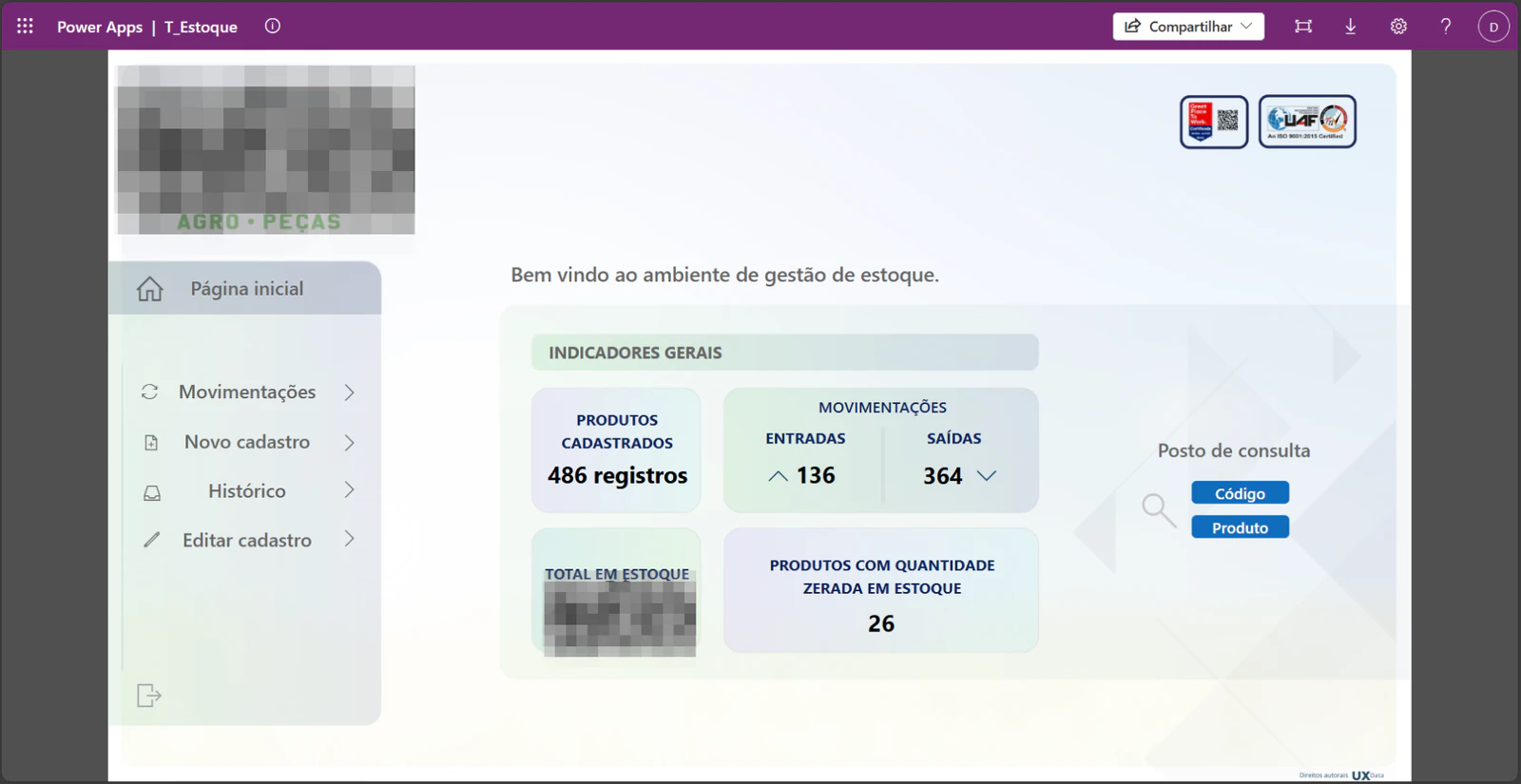Viewport: 1521px width, 784px height.
Task: Open the Histórico menu item
Action: [x=247, y=491]
